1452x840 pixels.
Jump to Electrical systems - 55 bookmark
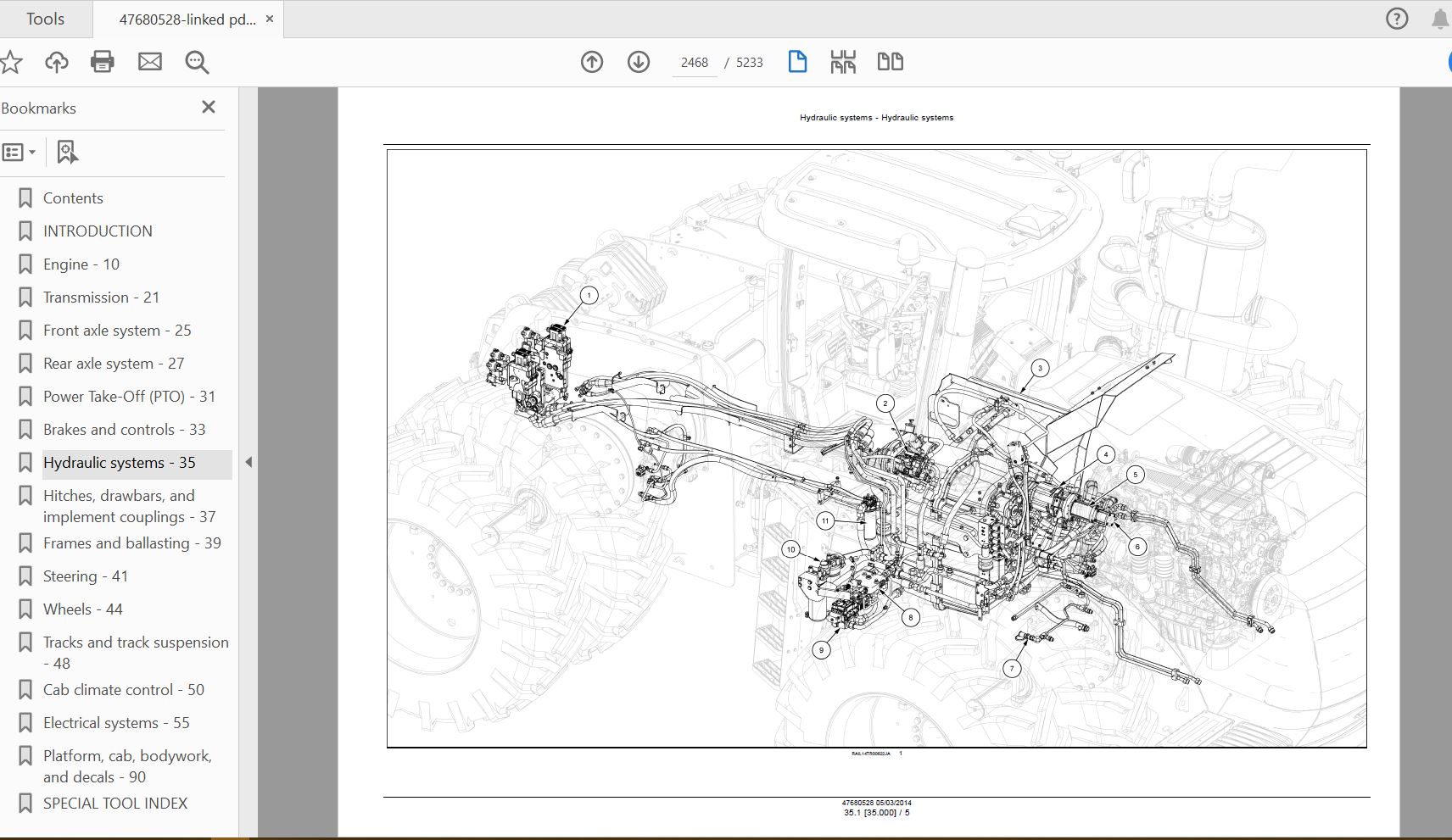(116, 723)
